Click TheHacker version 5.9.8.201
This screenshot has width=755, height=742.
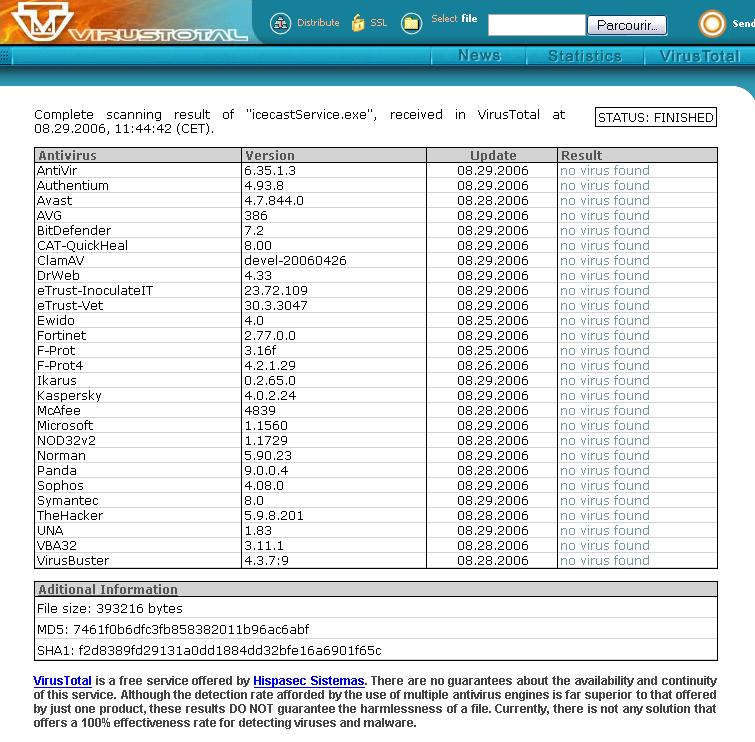[x=274, y=515]
